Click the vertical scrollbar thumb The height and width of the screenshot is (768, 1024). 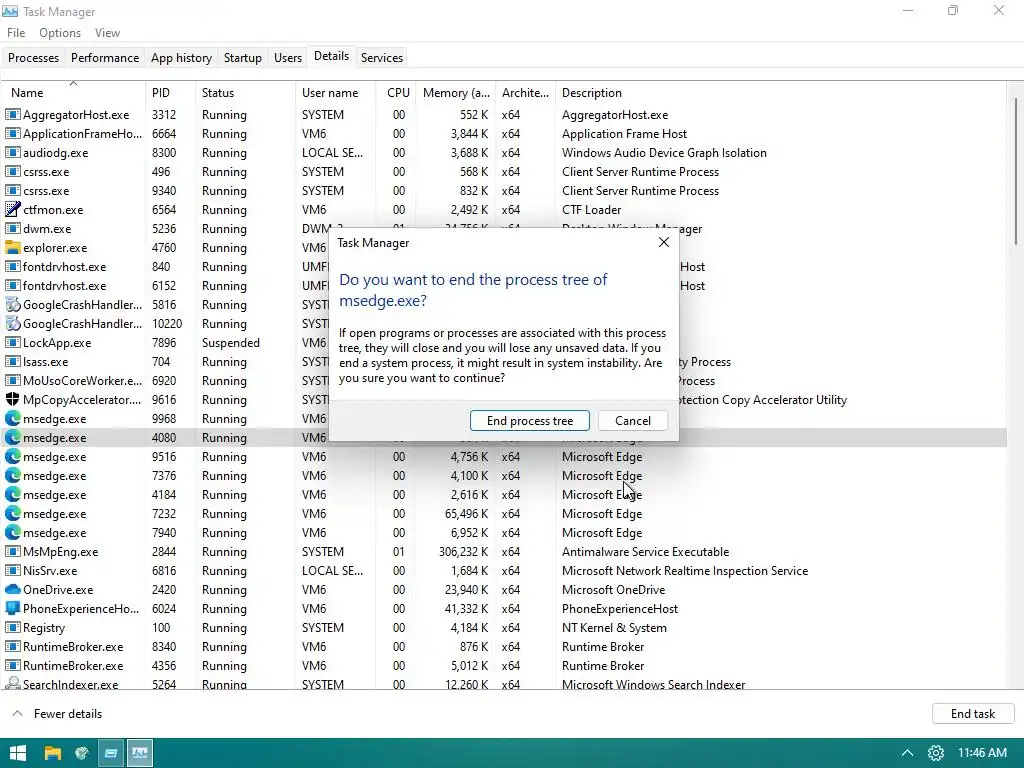[1016, 171]
